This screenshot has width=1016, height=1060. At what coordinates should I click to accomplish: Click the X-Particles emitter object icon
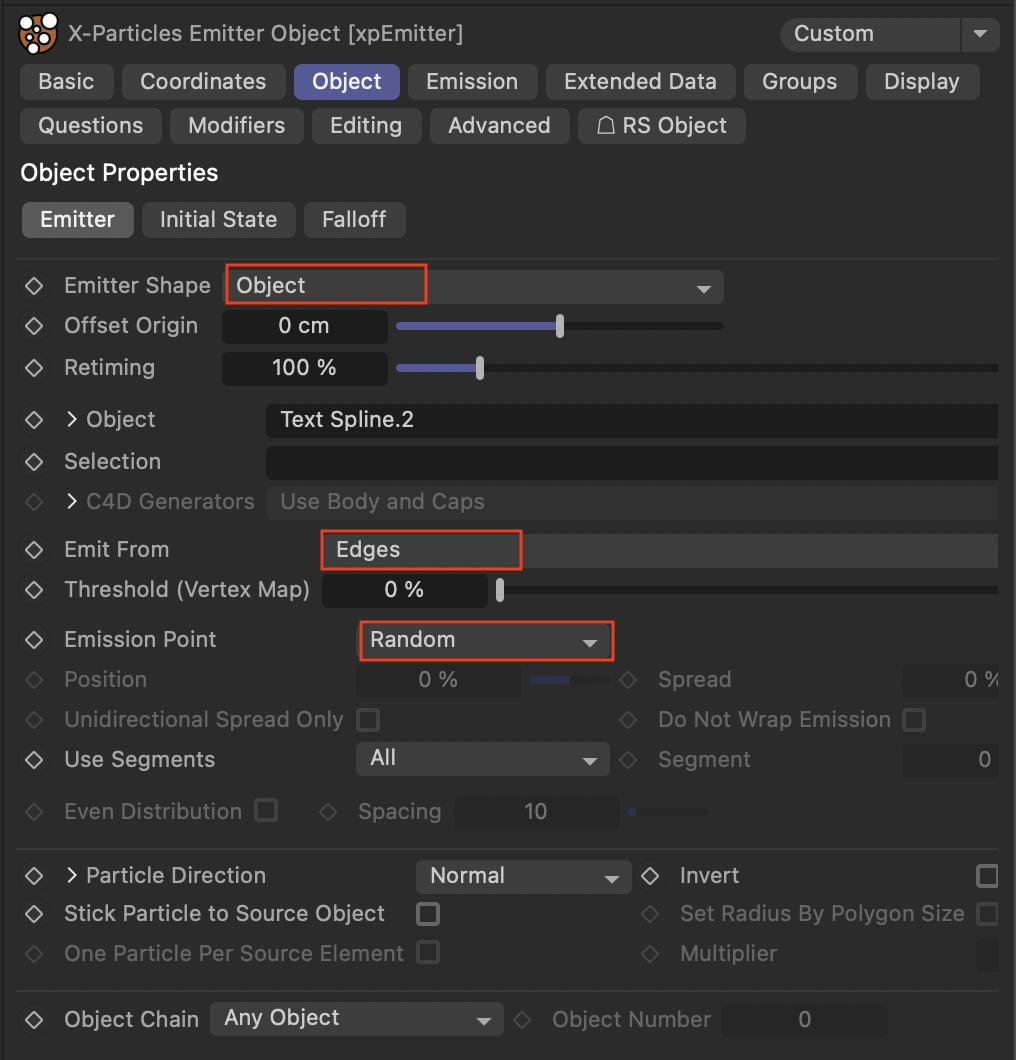38,33
